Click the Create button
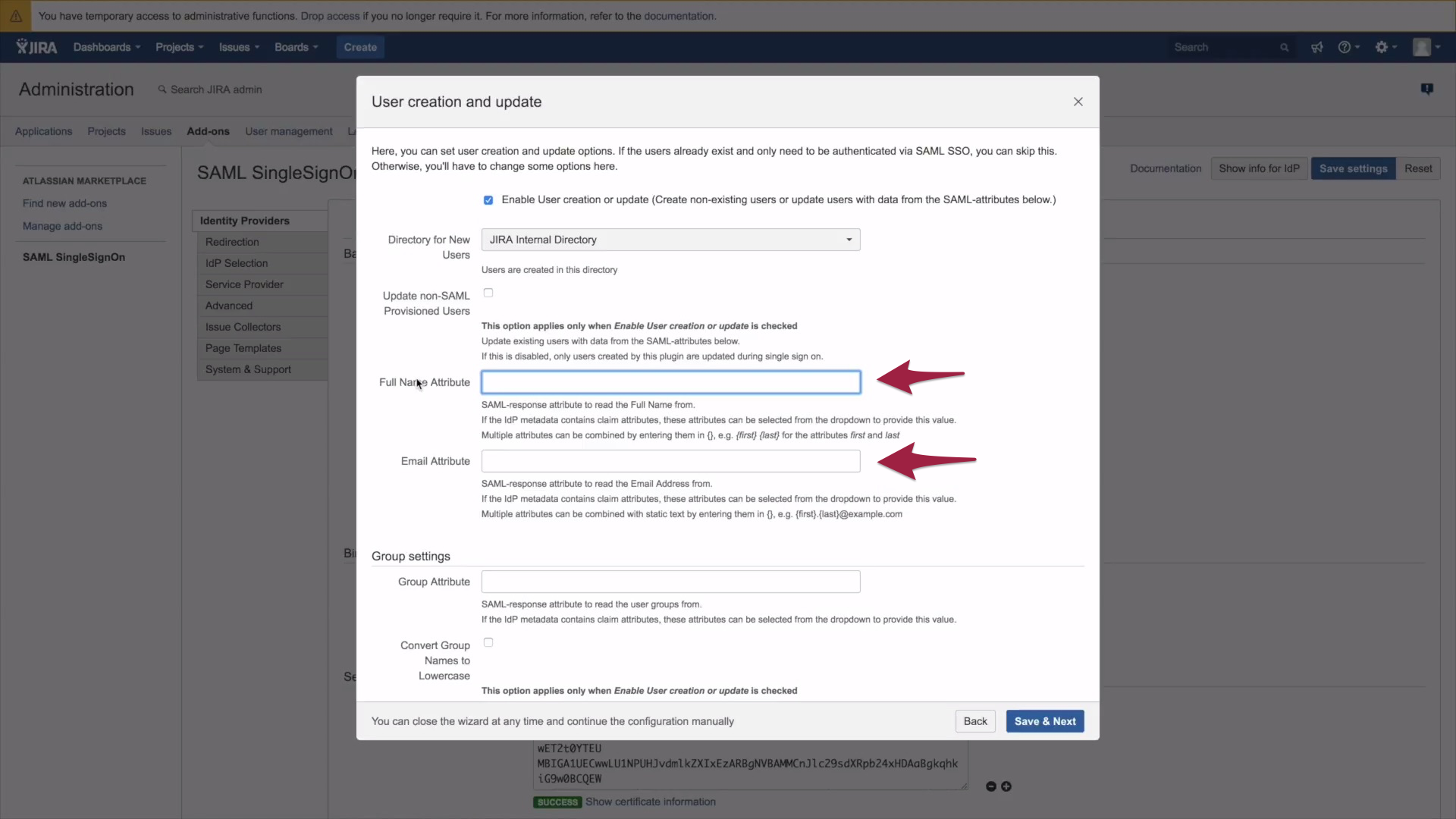This screenshot has width=1456, height=819. pyautogui.click(x=360, y=47)
